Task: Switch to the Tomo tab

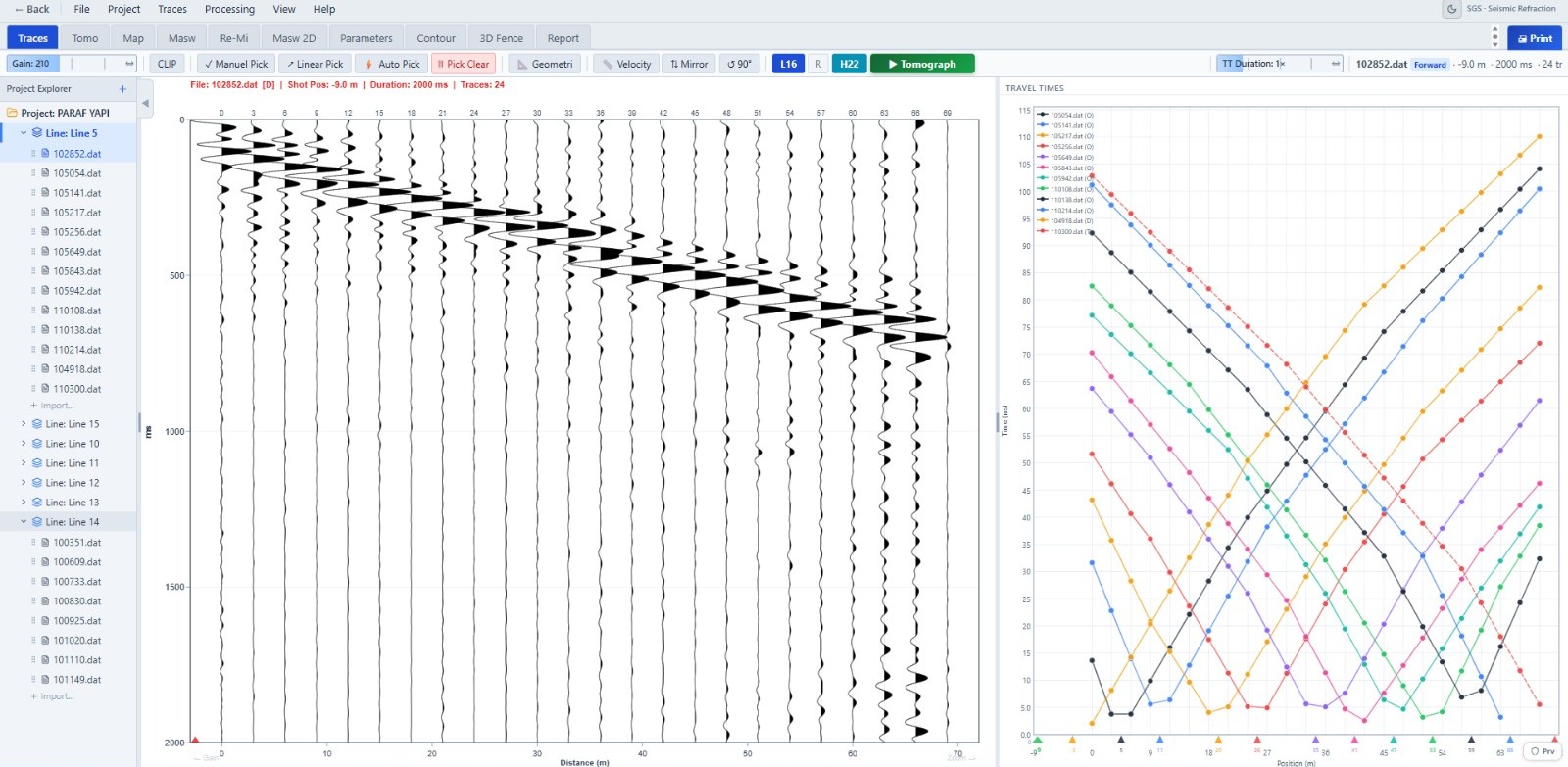Action: point(85,38)
